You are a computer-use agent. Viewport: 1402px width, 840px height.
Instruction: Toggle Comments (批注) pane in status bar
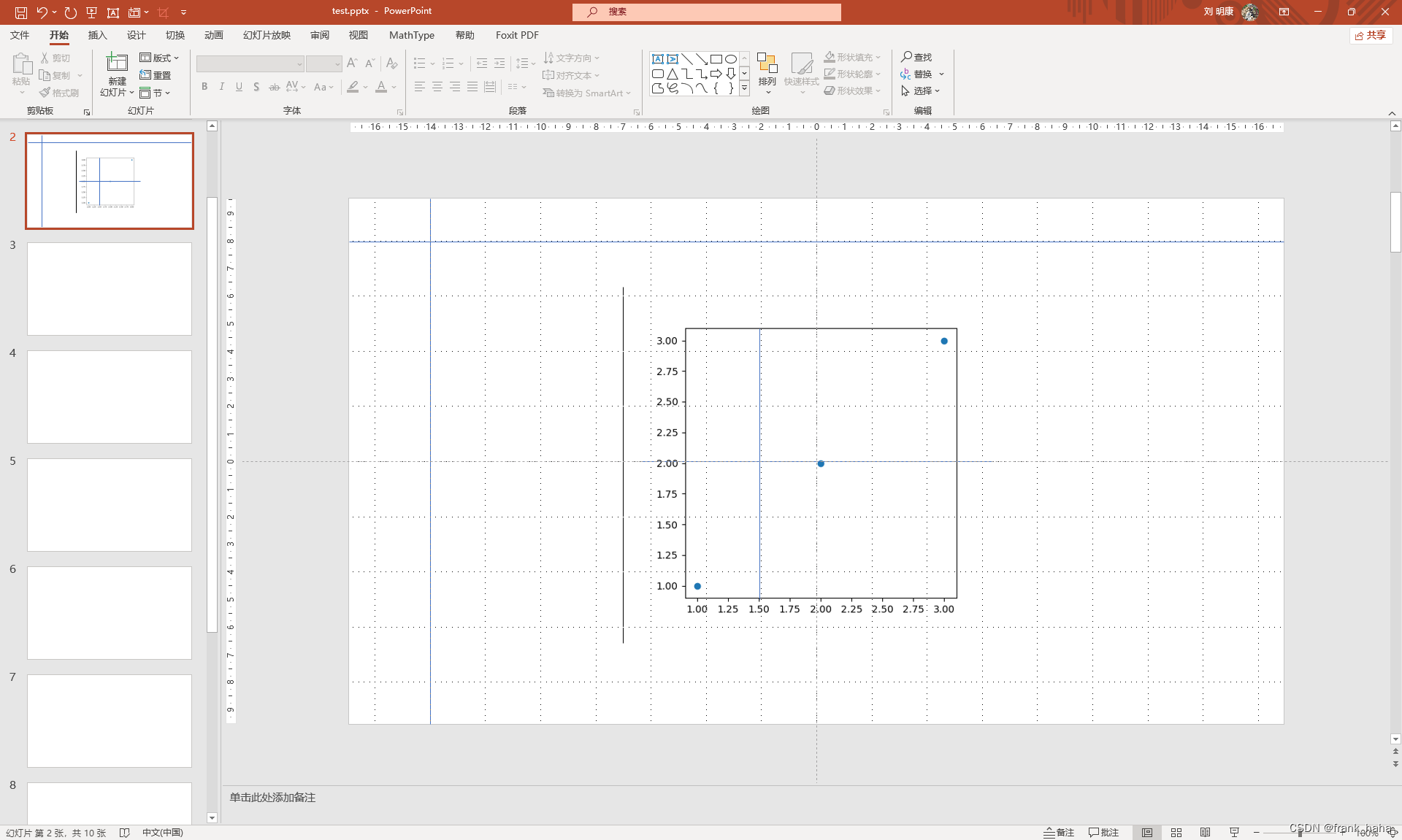click(1103, 833)
